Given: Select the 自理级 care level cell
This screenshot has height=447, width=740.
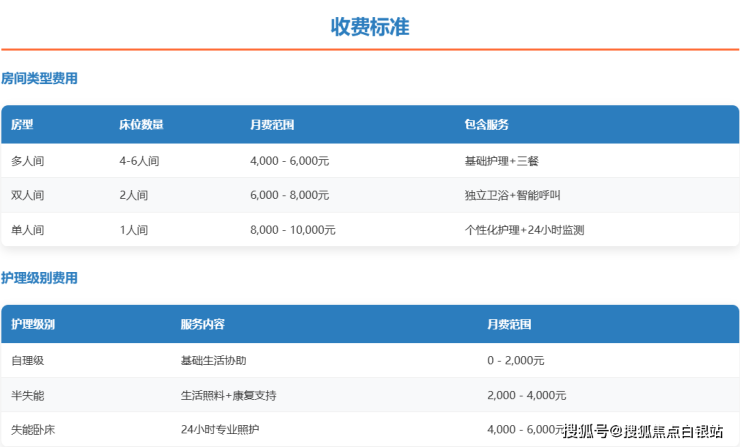Looking at the screenshot, I should click(28, 360).
